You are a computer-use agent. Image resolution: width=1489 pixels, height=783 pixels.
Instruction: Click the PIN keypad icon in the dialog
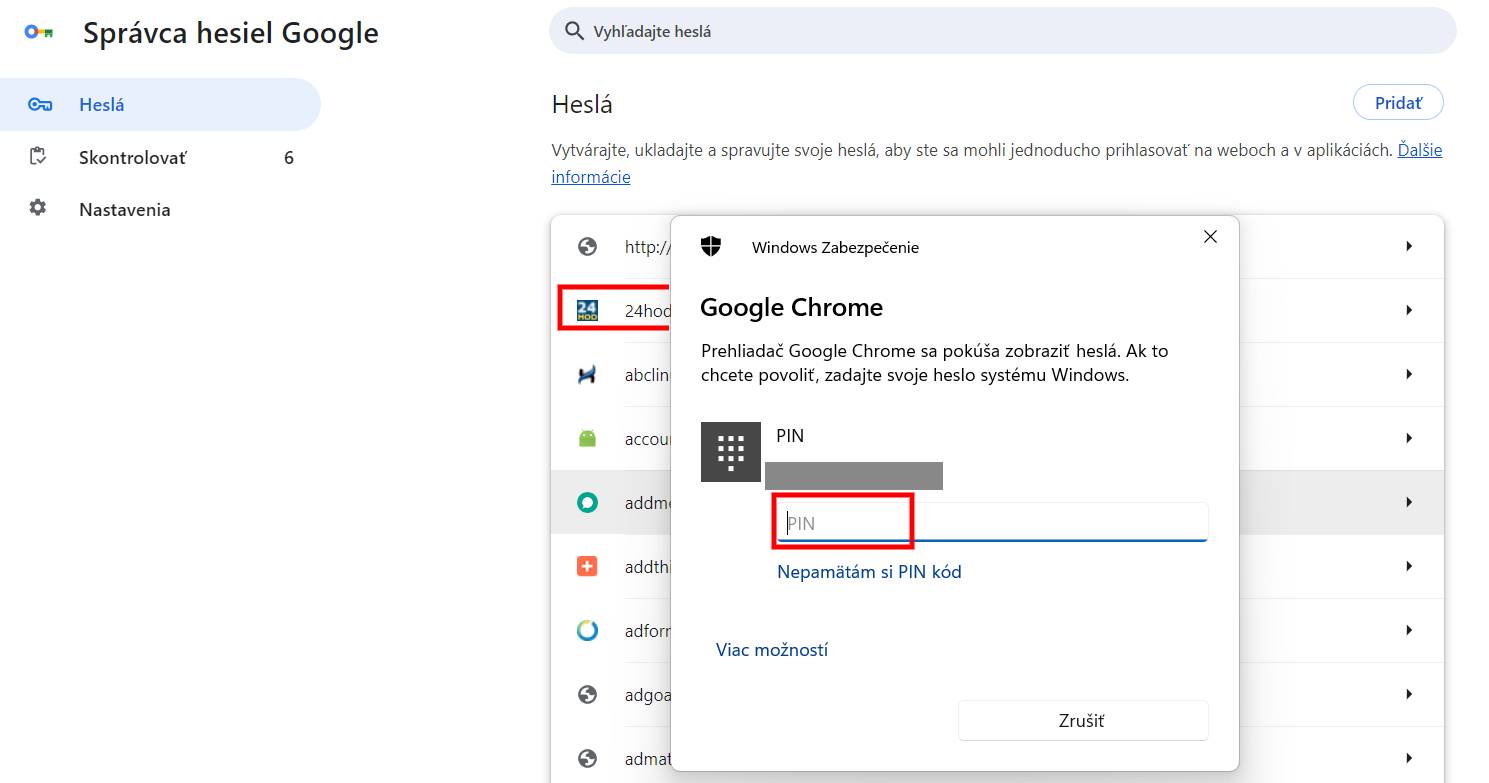(731, 452)
